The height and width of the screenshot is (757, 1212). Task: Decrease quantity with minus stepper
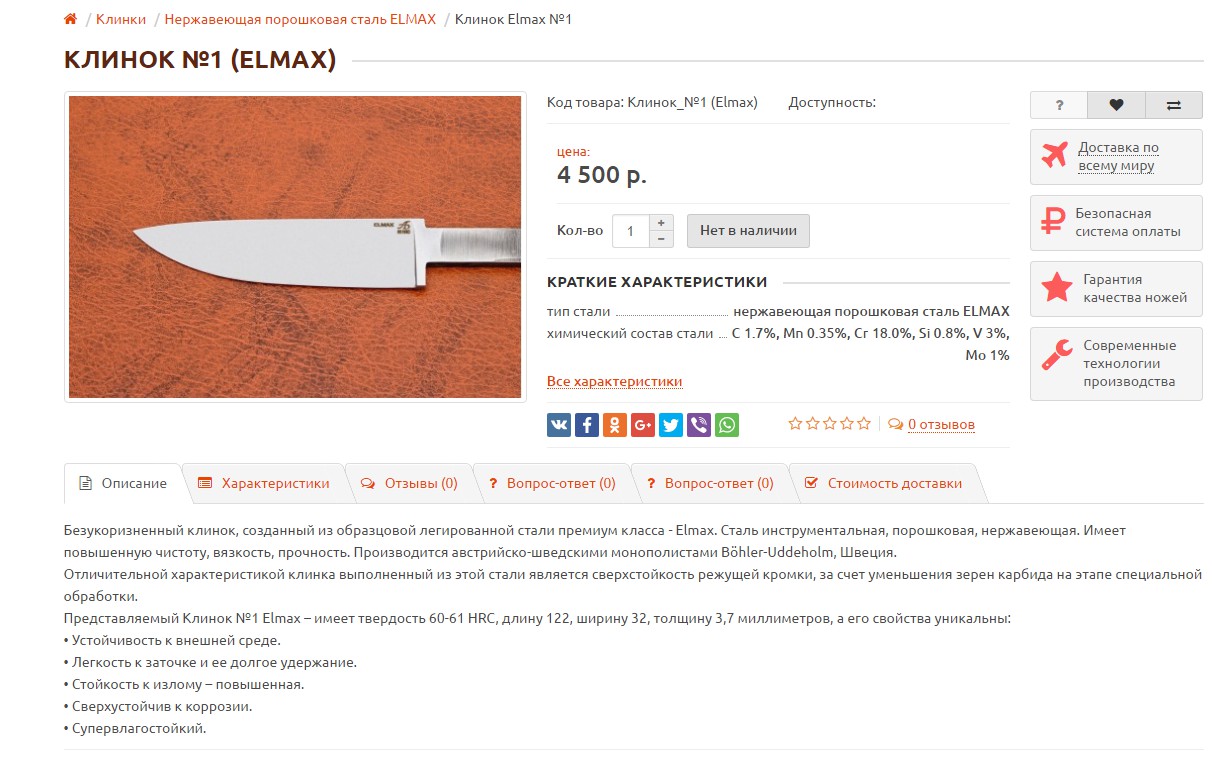tap(661, 239)
